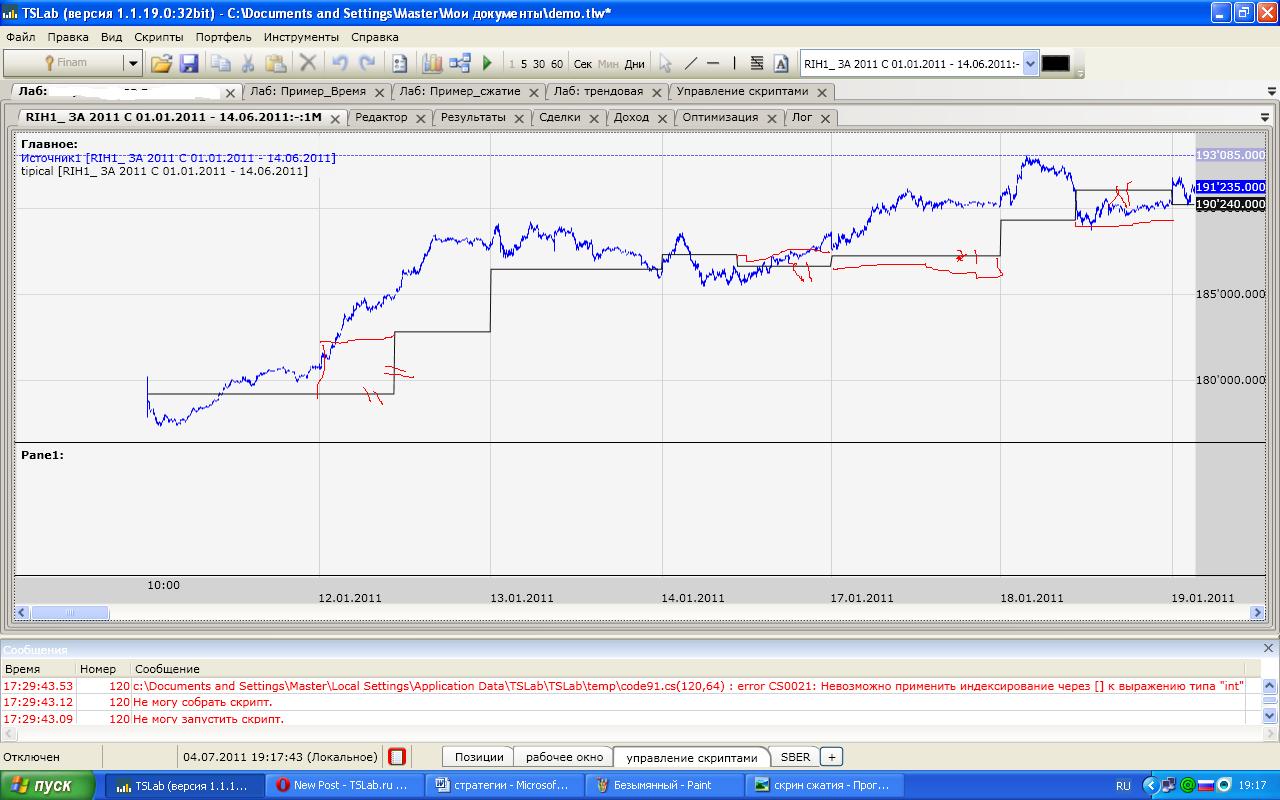Click the bar chart toolbar icon
The width and height of the screenshot is (1280, 800).
click(432, 63)
